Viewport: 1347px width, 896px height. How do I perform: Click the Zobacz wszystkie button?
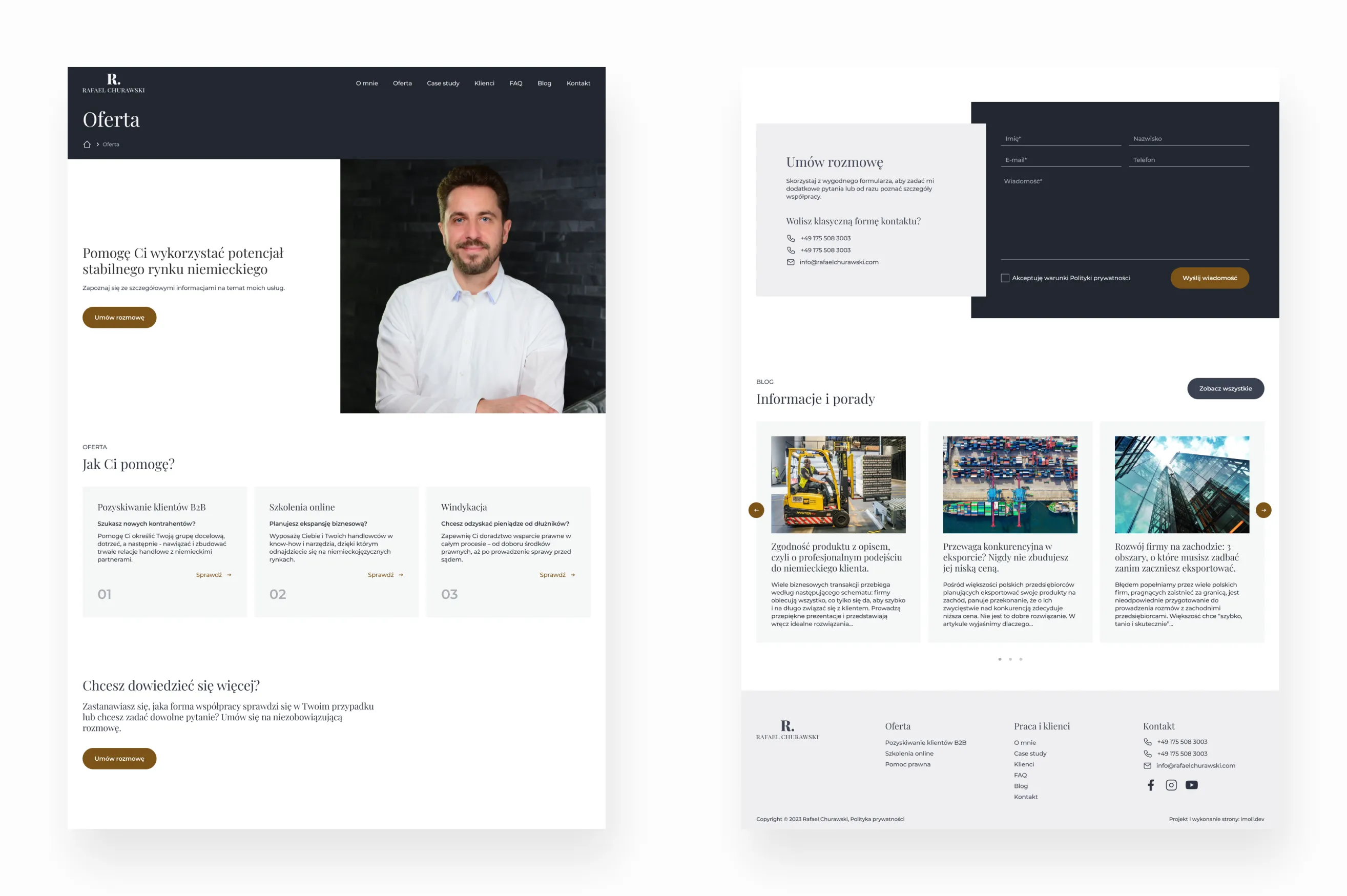click(x=1225, y=388)
